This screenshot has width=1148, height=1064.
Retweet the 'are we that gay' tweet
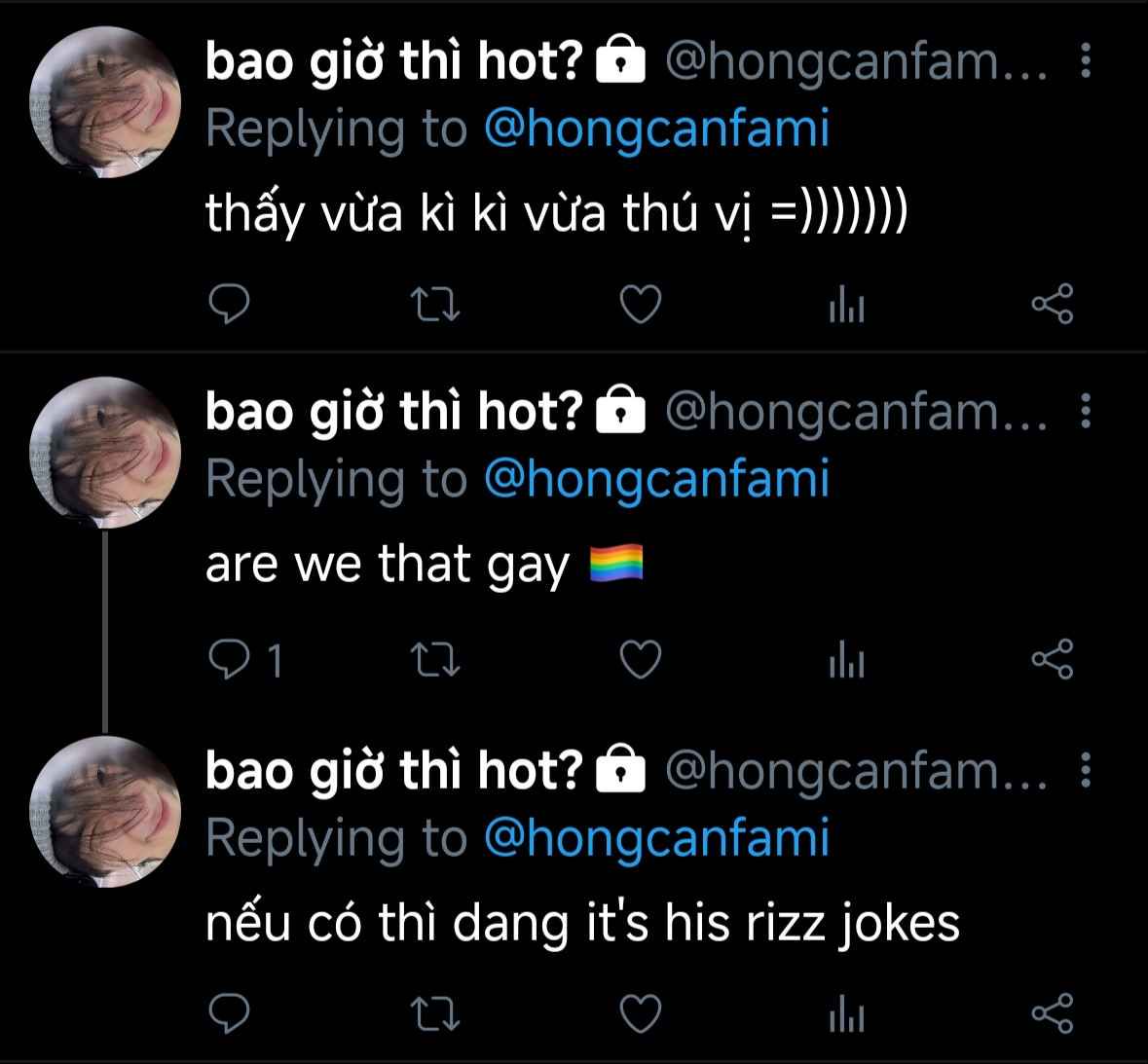435,660
